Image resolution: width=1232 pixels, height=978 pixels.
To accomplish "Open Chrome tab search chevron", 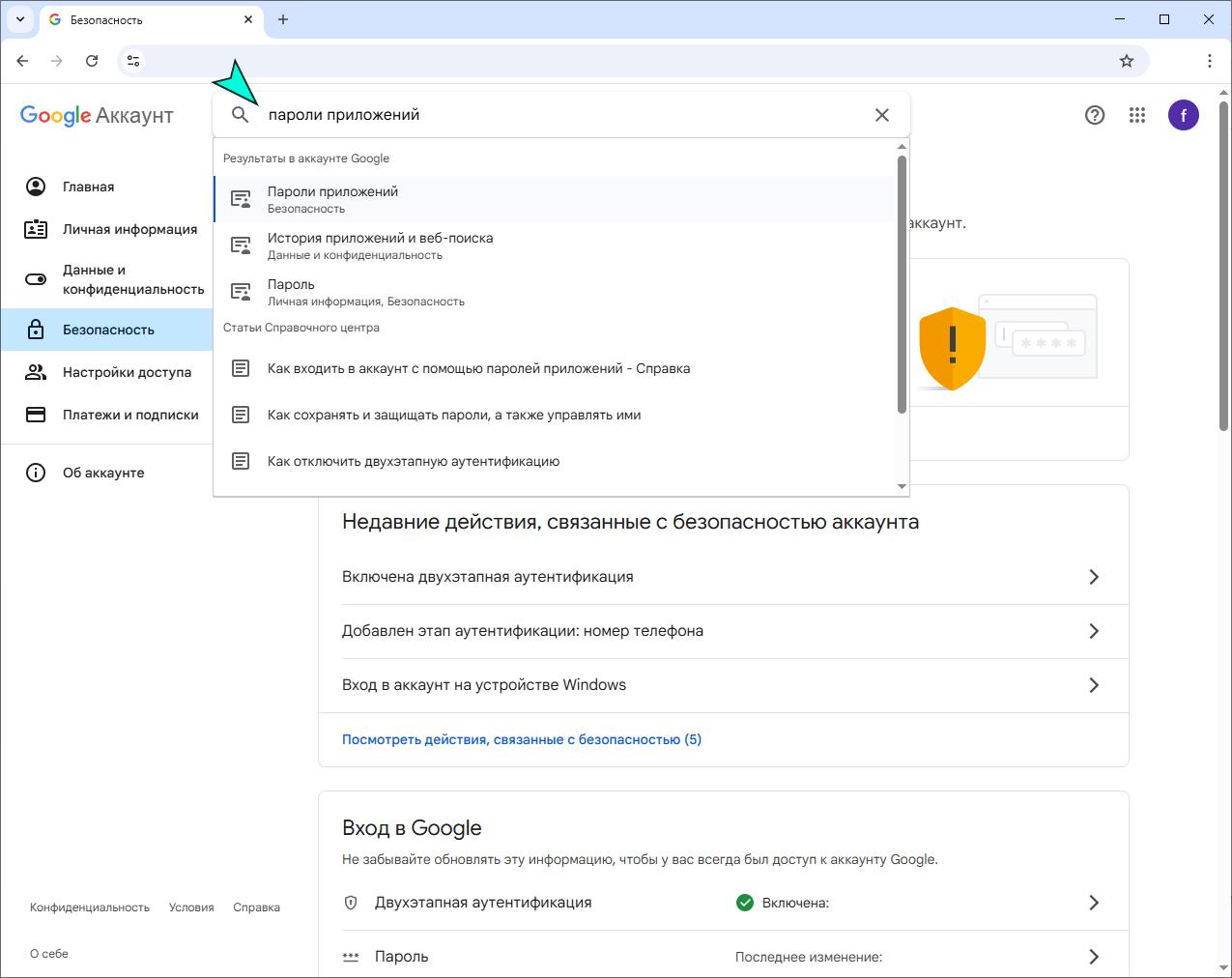I will 19,19.
